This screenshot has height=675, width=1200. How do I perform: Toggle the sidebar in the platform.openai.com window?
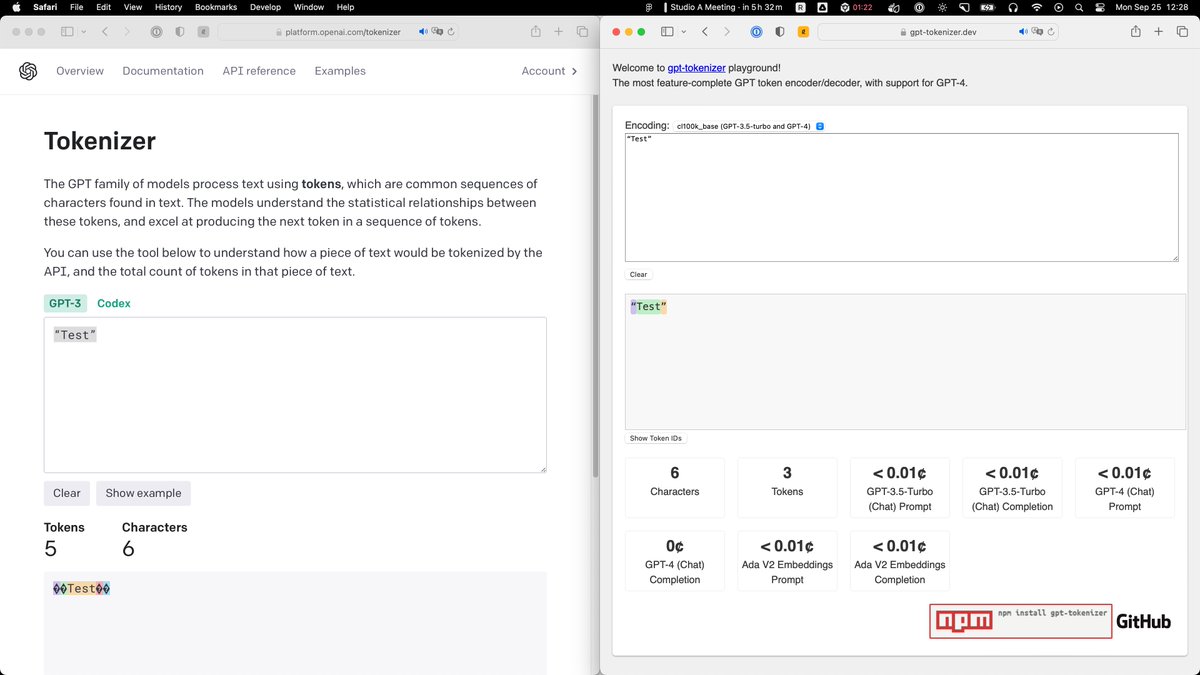click(67, 32)
